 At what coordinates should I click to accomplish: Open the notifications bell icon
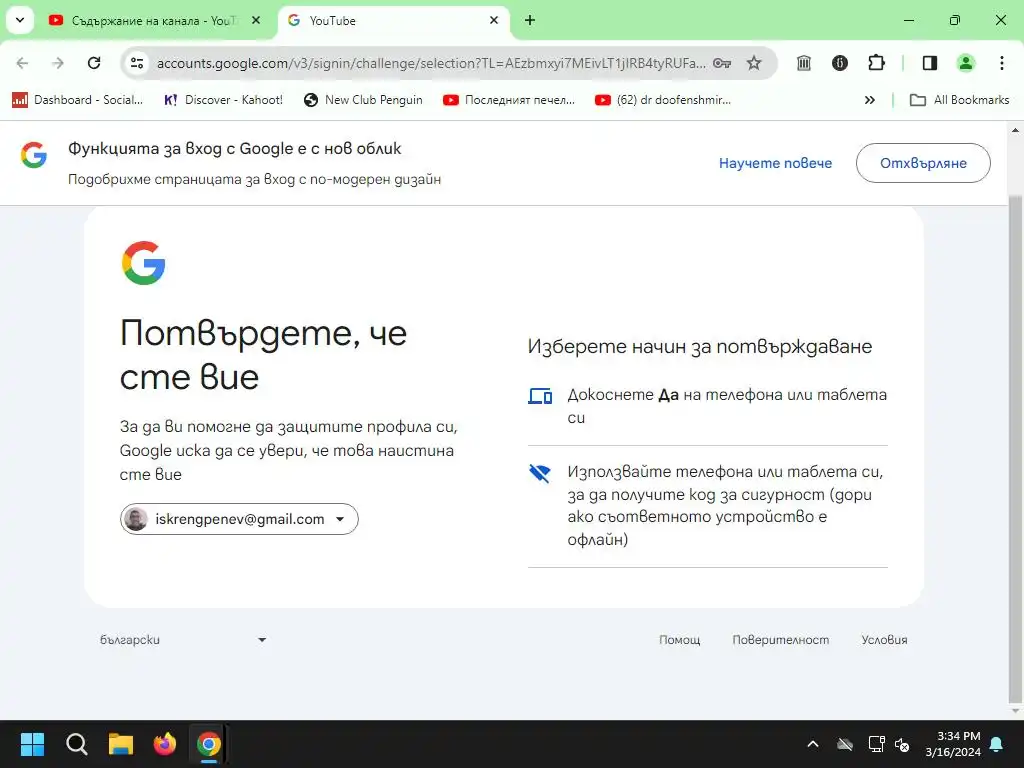click(x=997, y=744)
